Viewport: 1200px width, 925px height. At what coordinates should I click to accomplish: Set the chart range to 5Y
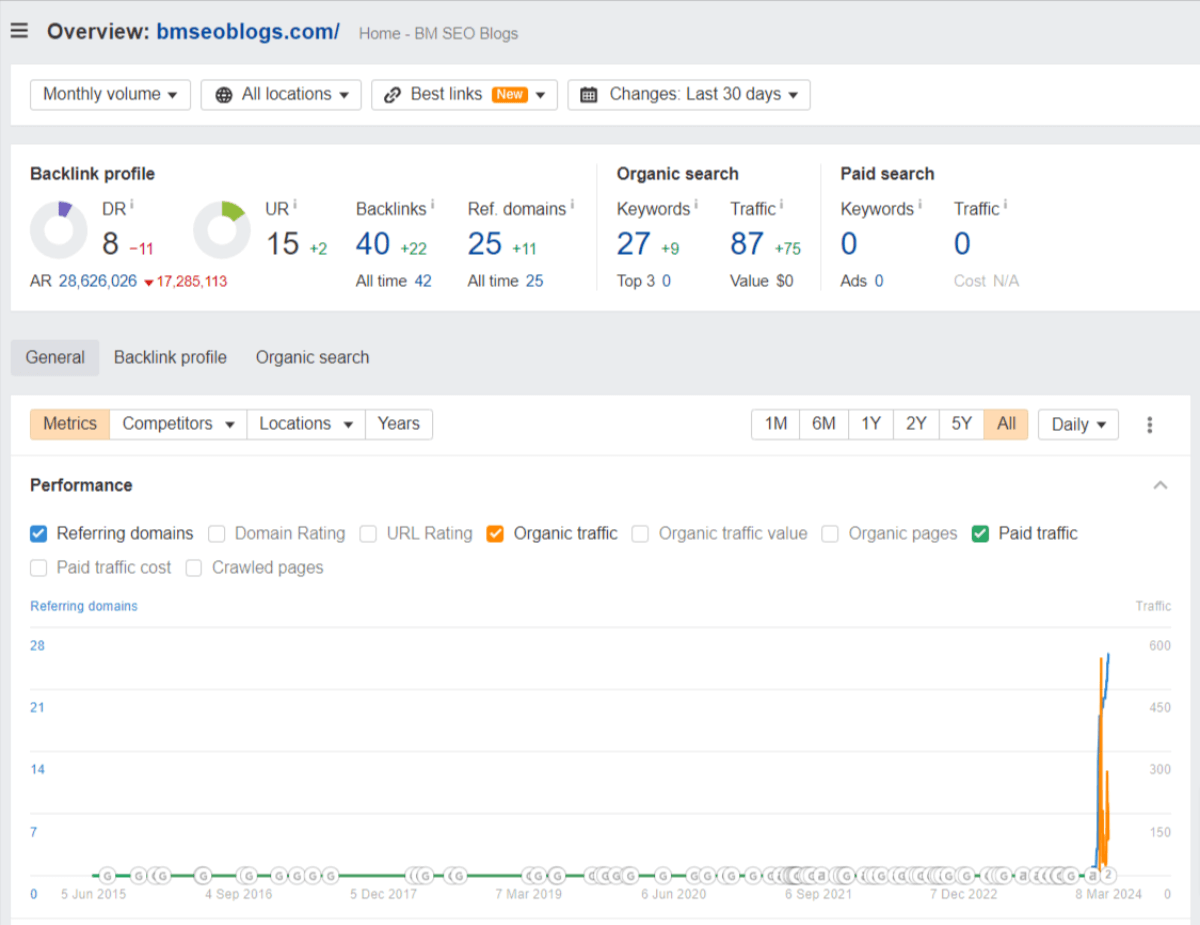point(961,424)
